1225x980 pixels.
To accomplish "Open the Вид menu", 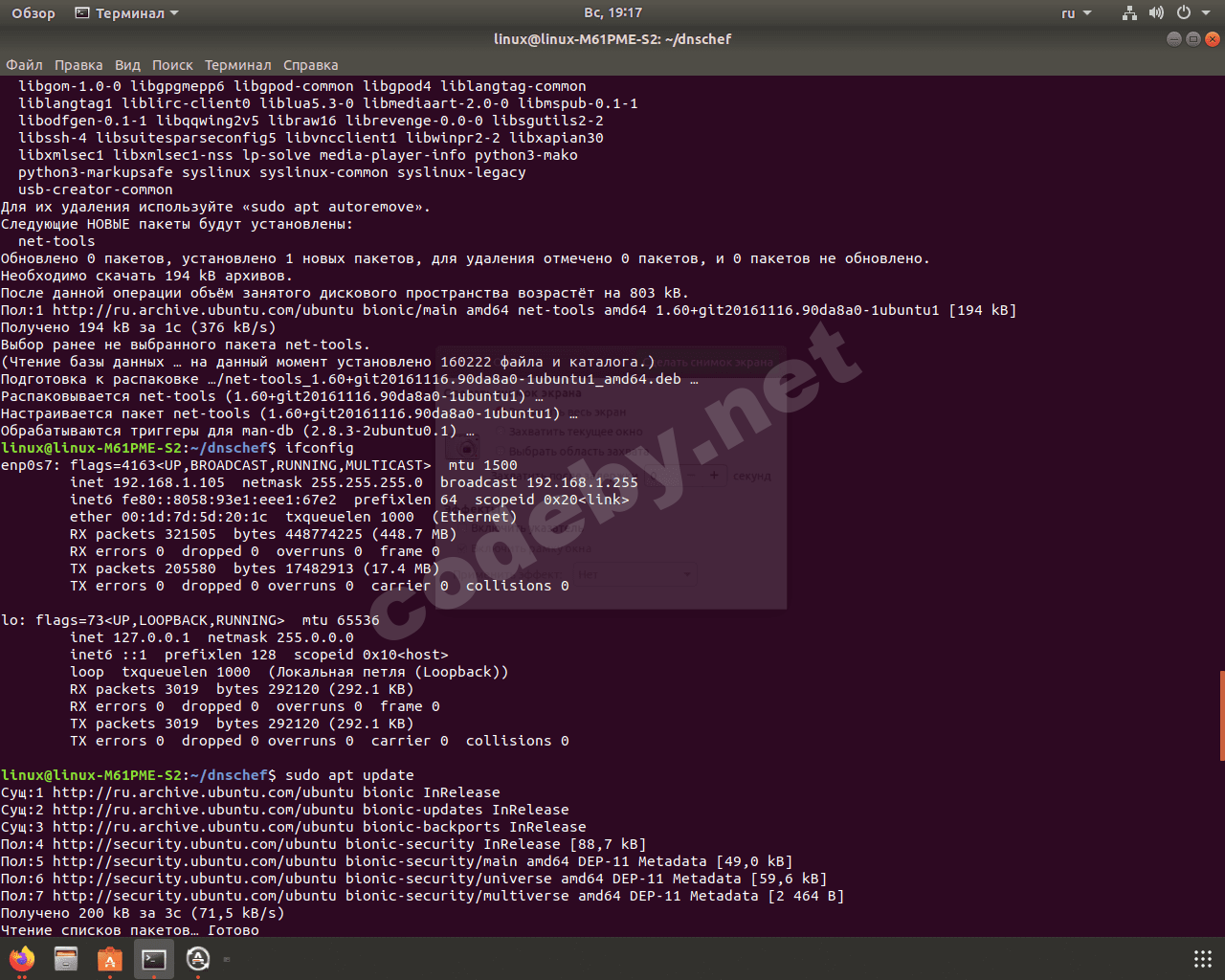I will coord(127,65).
